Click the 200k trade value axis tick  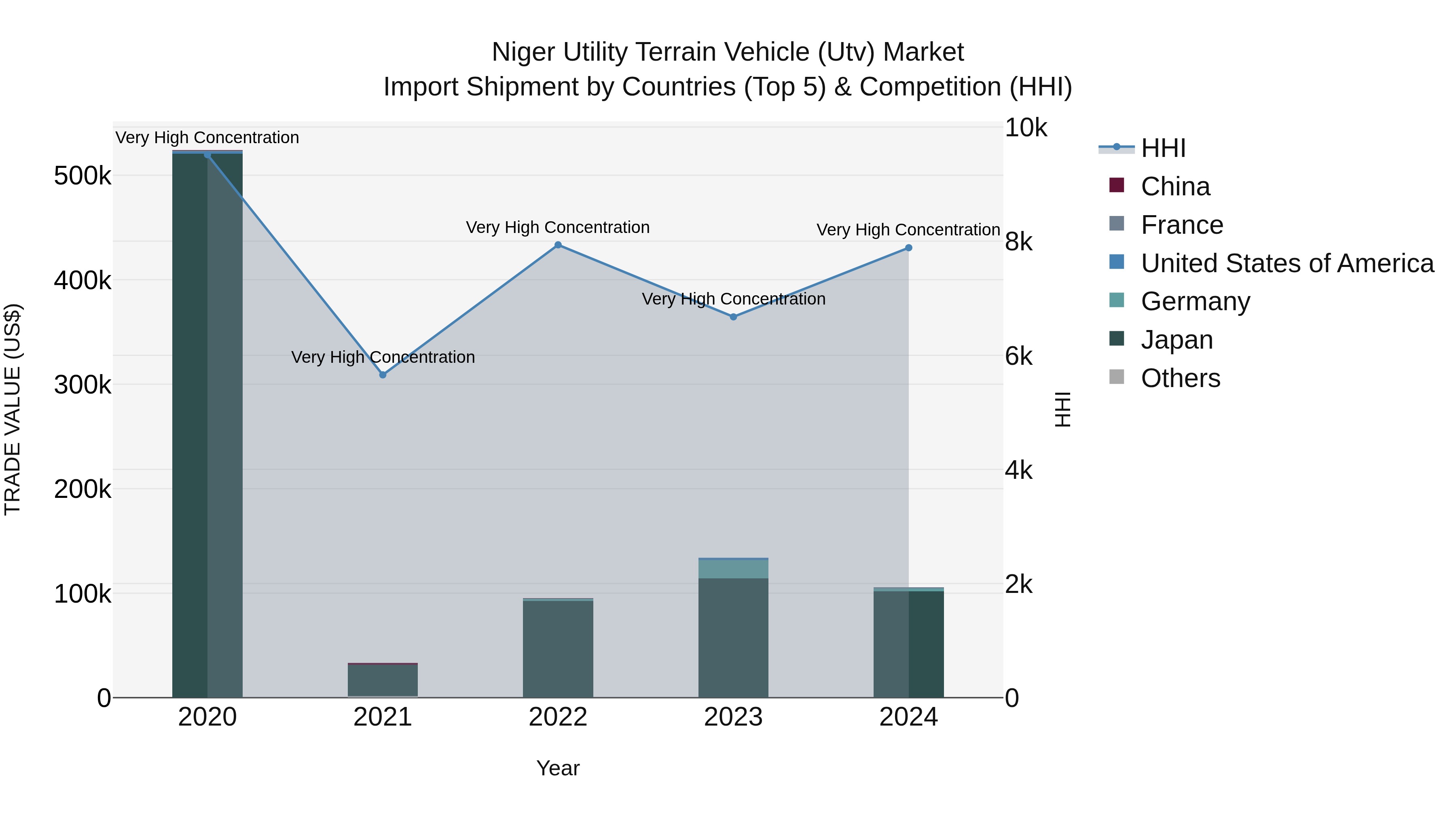pyautogui.click(x=83, y=489)
